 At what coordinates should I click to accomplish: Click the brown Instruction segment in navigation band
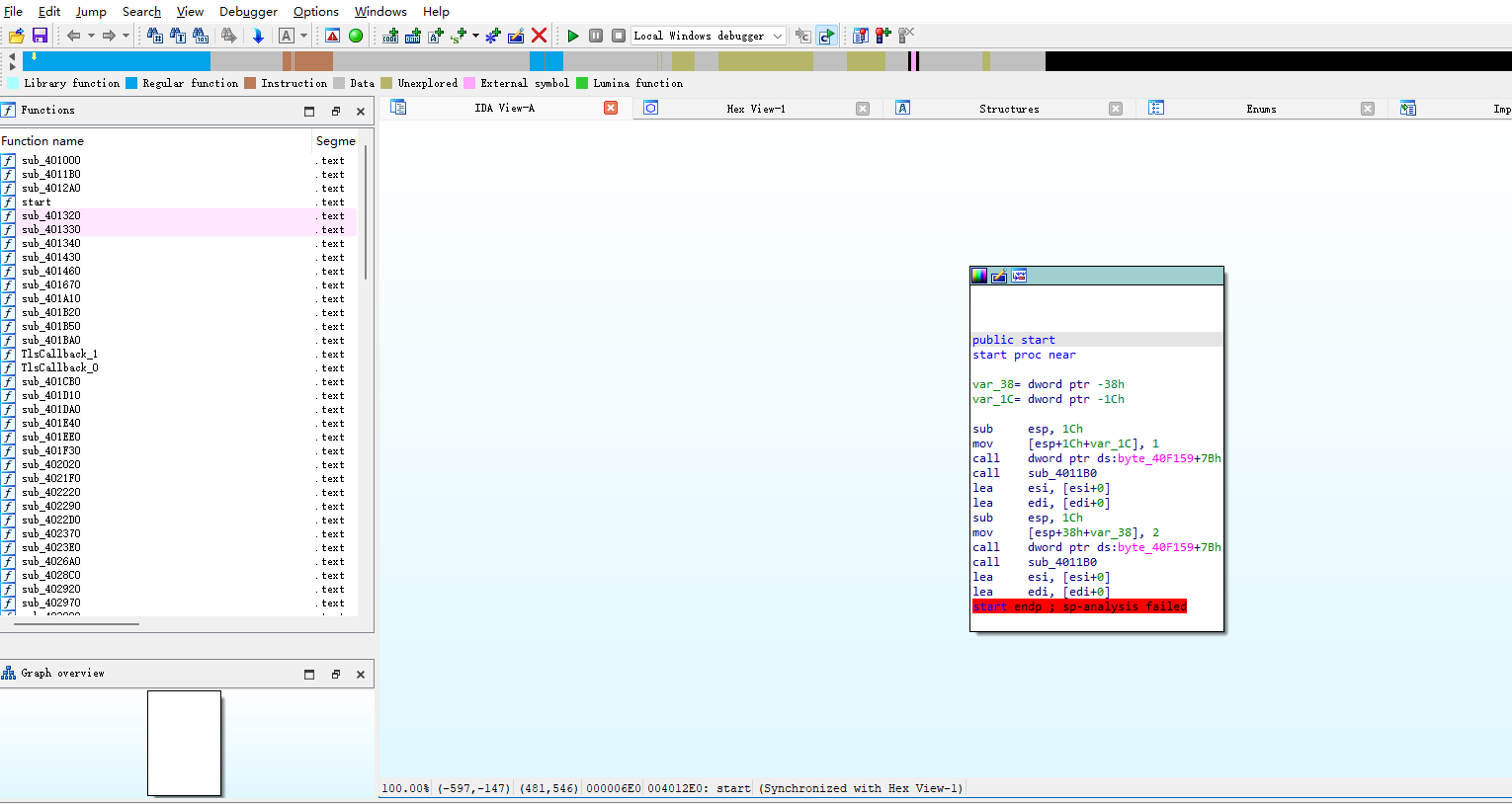coord(307,61)
